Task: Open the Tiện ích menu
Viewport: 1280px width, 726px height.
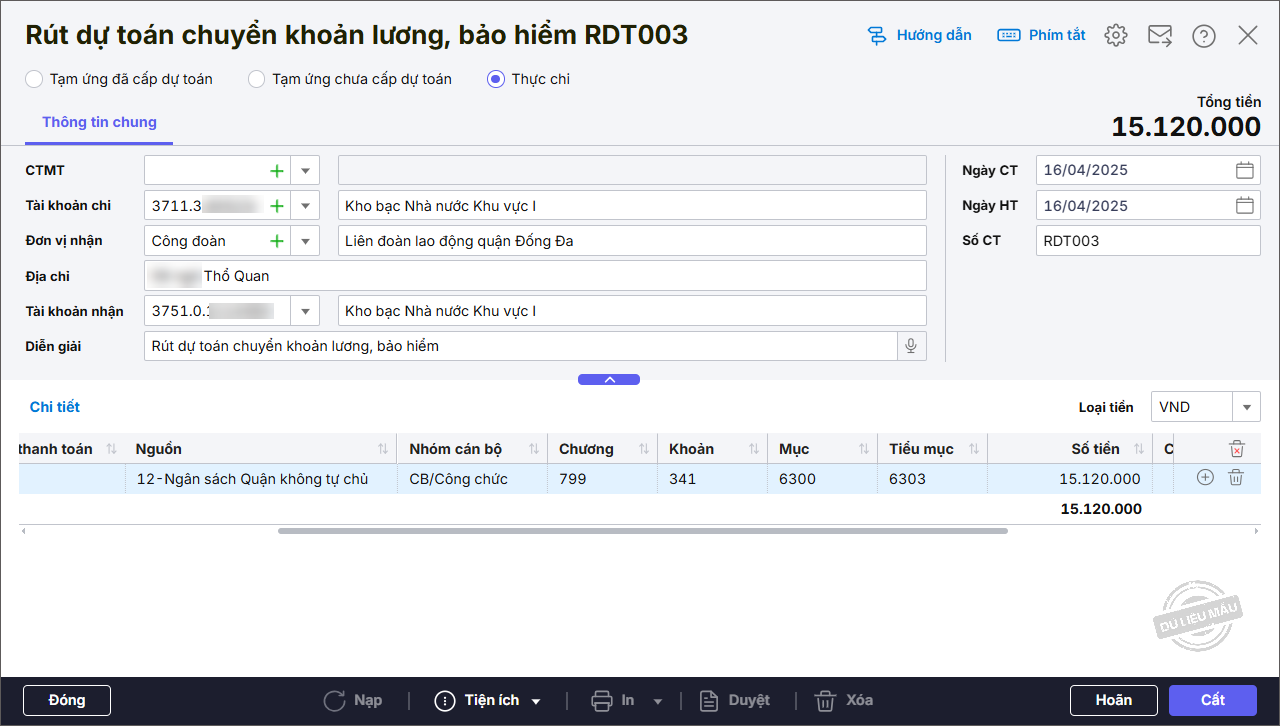Action: [488, 700]
